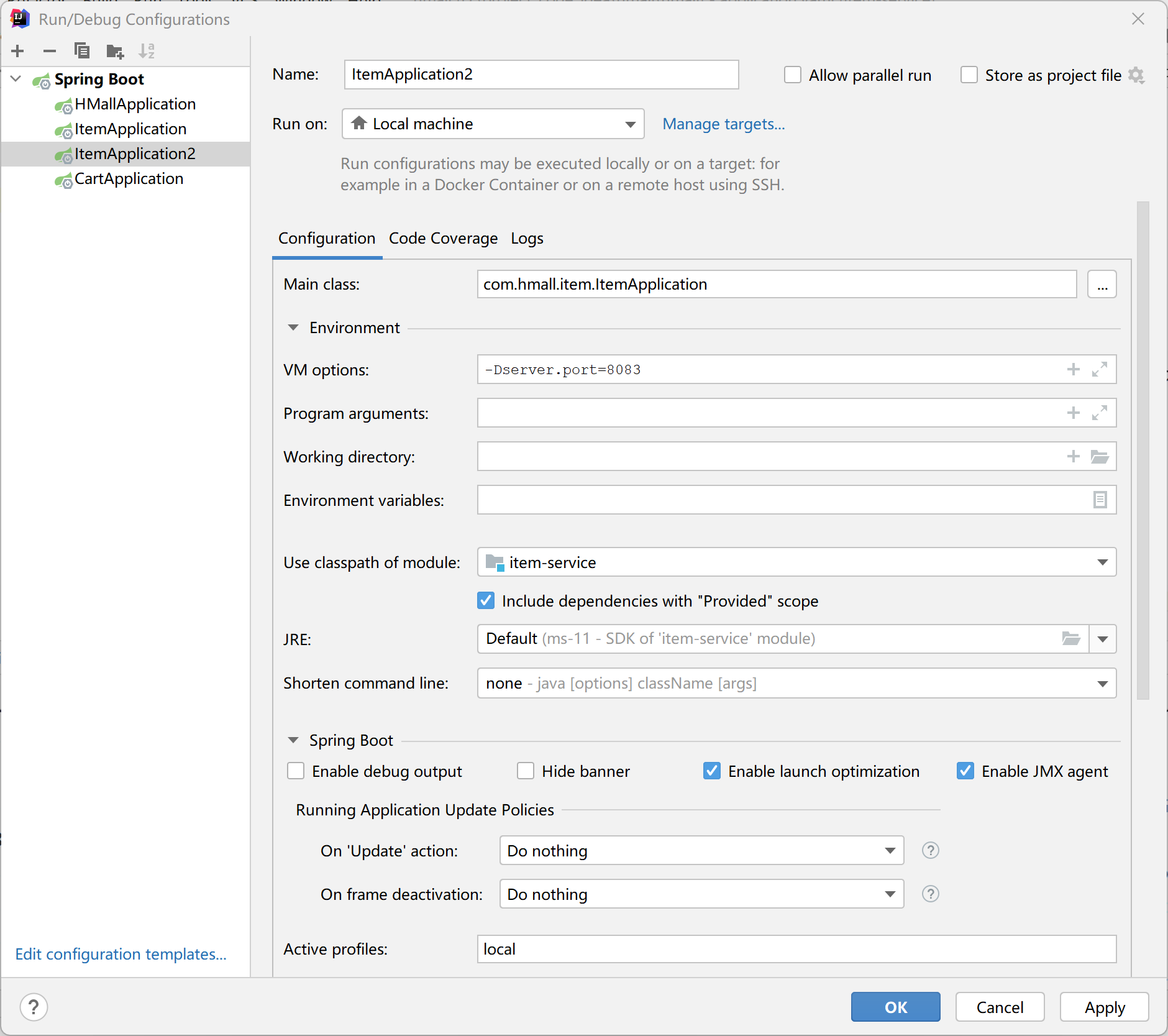Remove the selected configuration with minus icon
Screen dimensions: 1168x1036
coord(50,51)
